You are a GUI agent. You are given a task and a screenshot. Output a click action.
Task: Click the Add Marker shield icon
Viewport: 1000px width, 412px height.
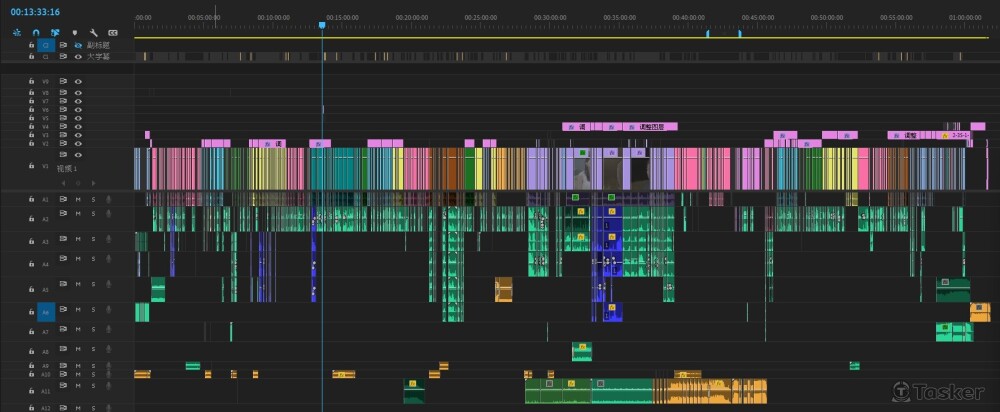click(74, 32)
